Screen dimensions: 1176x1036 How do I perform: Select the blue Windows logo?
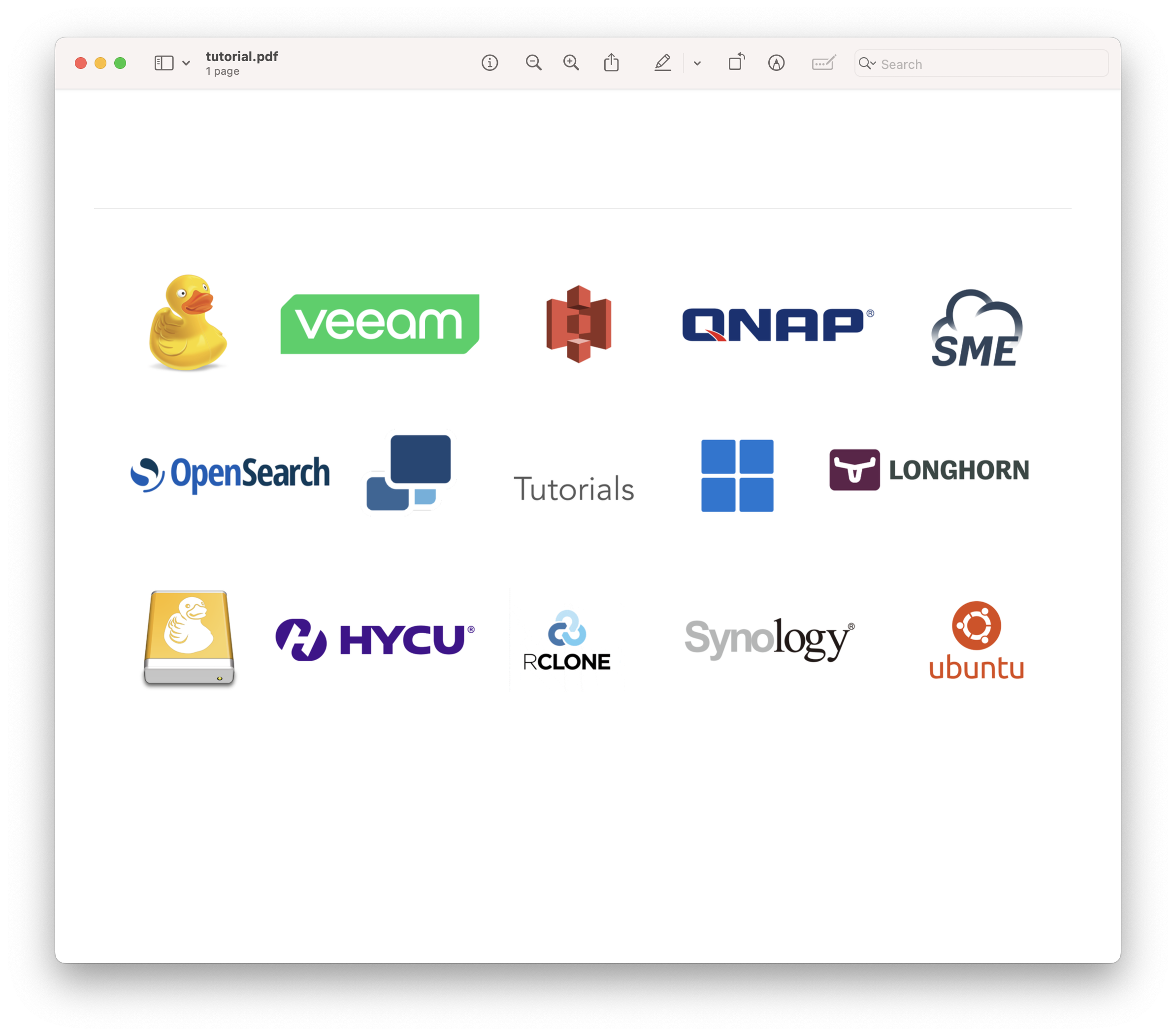click(x=737, y=476)
